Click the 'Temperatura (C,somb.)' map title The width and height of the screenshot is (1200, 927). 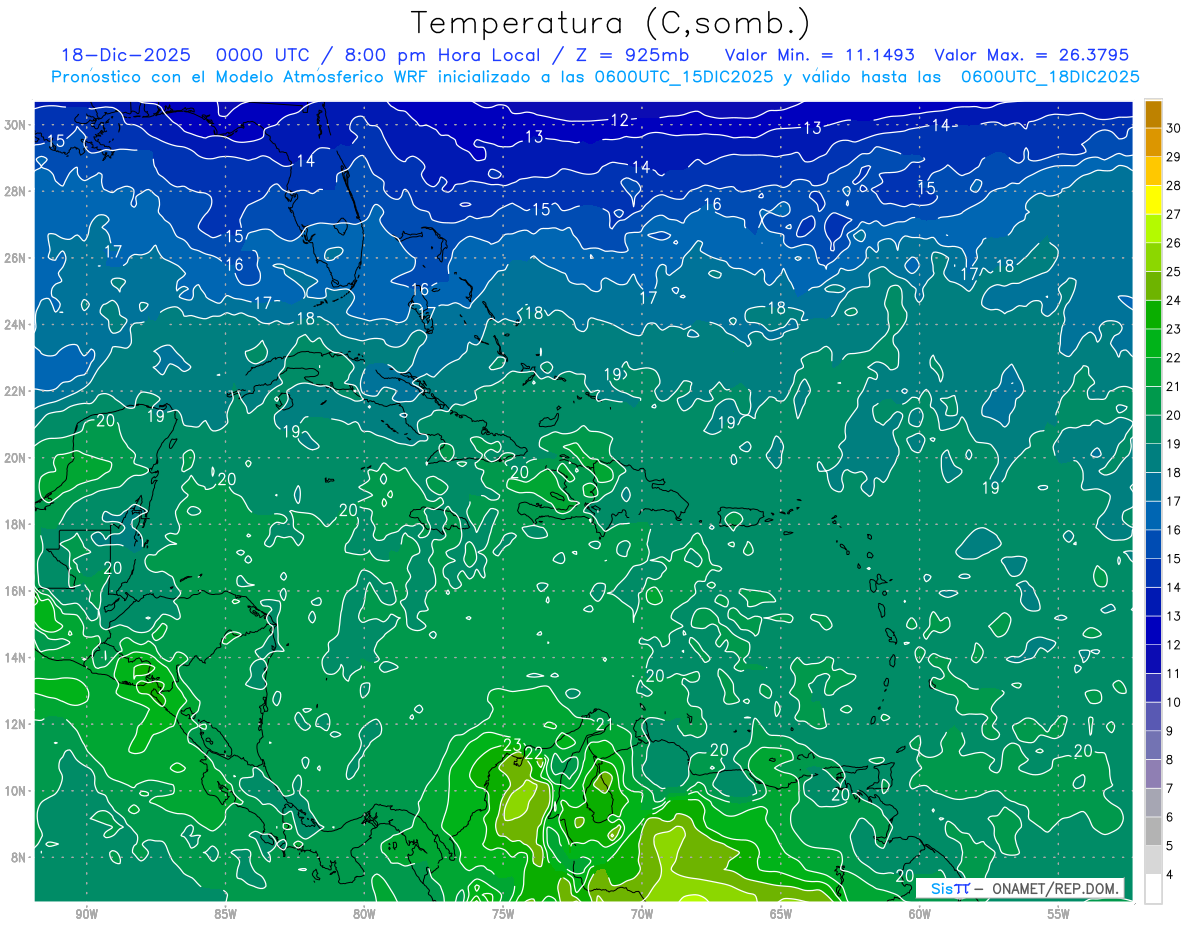(x=611, y=23)
